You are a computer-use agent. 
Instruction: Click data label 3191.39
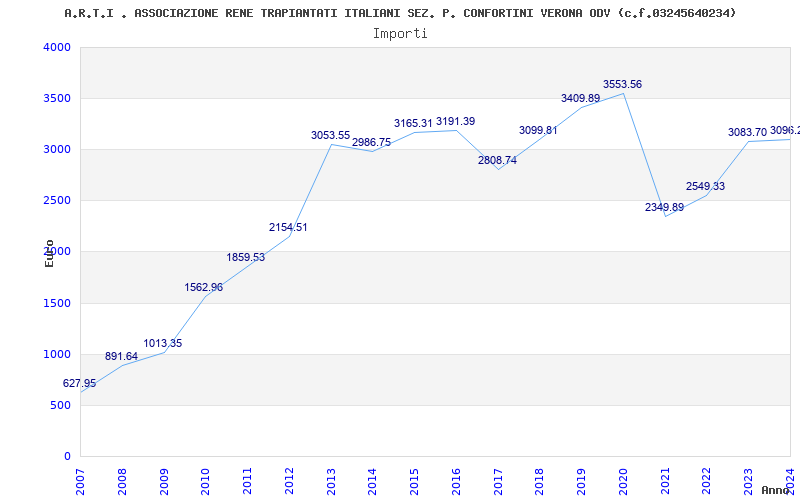tap(456, 121)
